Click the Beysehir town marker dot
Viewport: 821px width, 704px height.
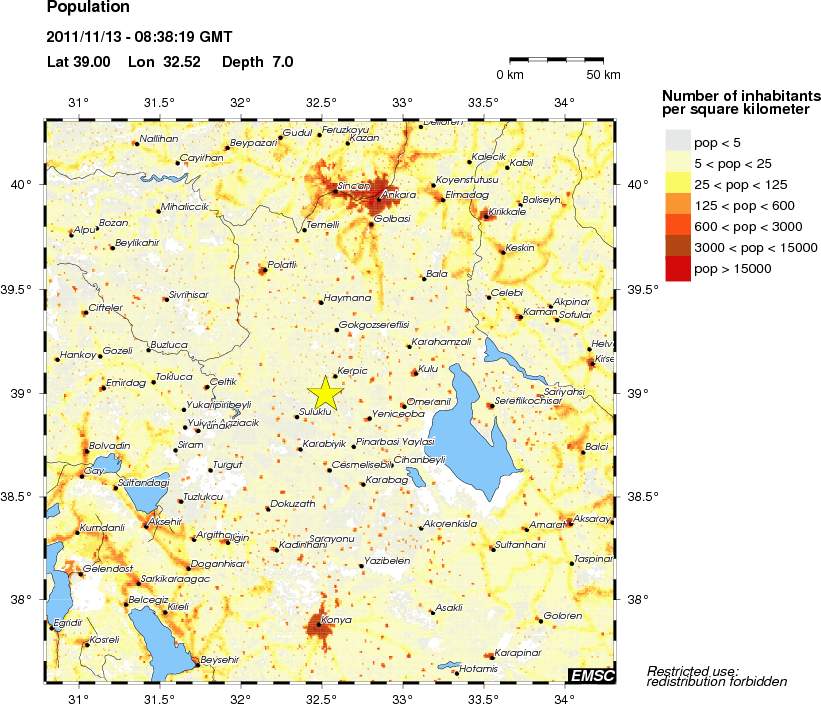(197, 662)
